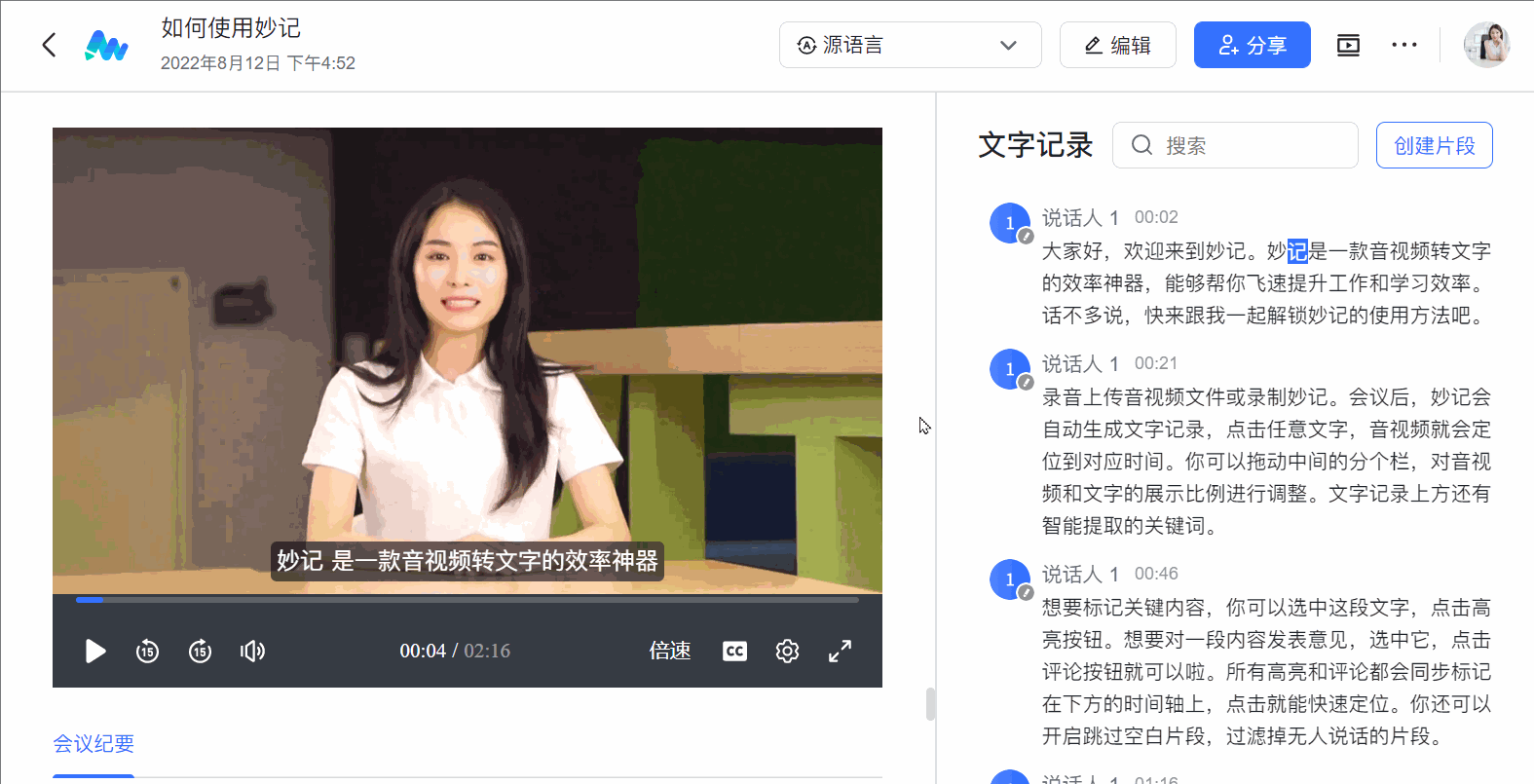The image size is (1534, 784).
Task: Click the blue 分享 share button
Action: click(1252, 45)
